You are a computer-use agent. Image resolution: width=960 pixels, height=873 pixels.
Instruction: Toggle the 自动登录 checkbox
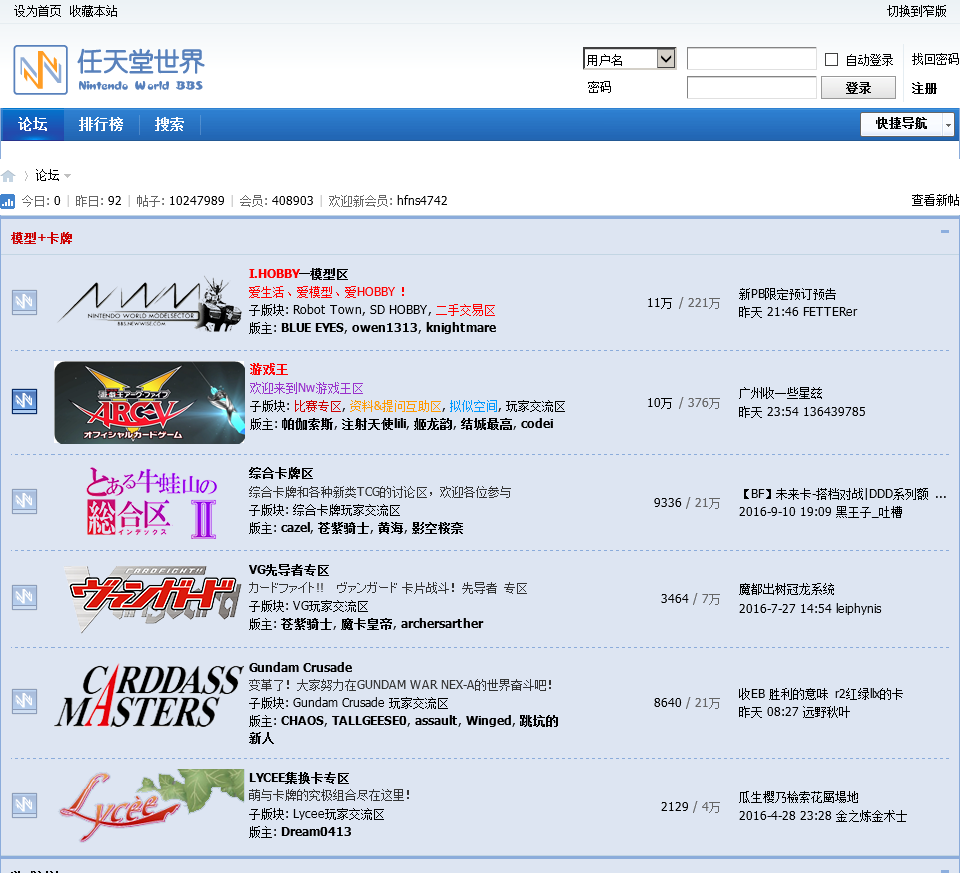(x=831, y=59)
